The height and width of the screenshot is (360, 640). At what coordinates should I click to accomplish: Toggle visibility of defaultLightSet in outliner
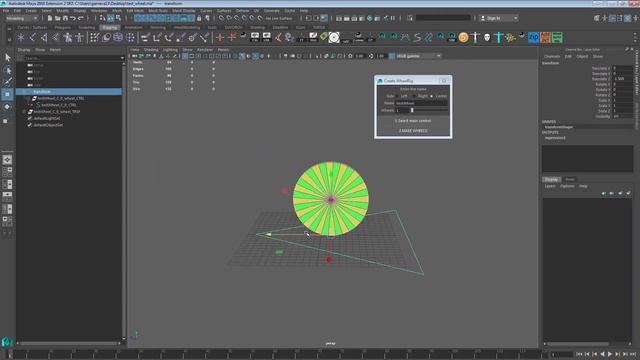(x=30, y=118)
